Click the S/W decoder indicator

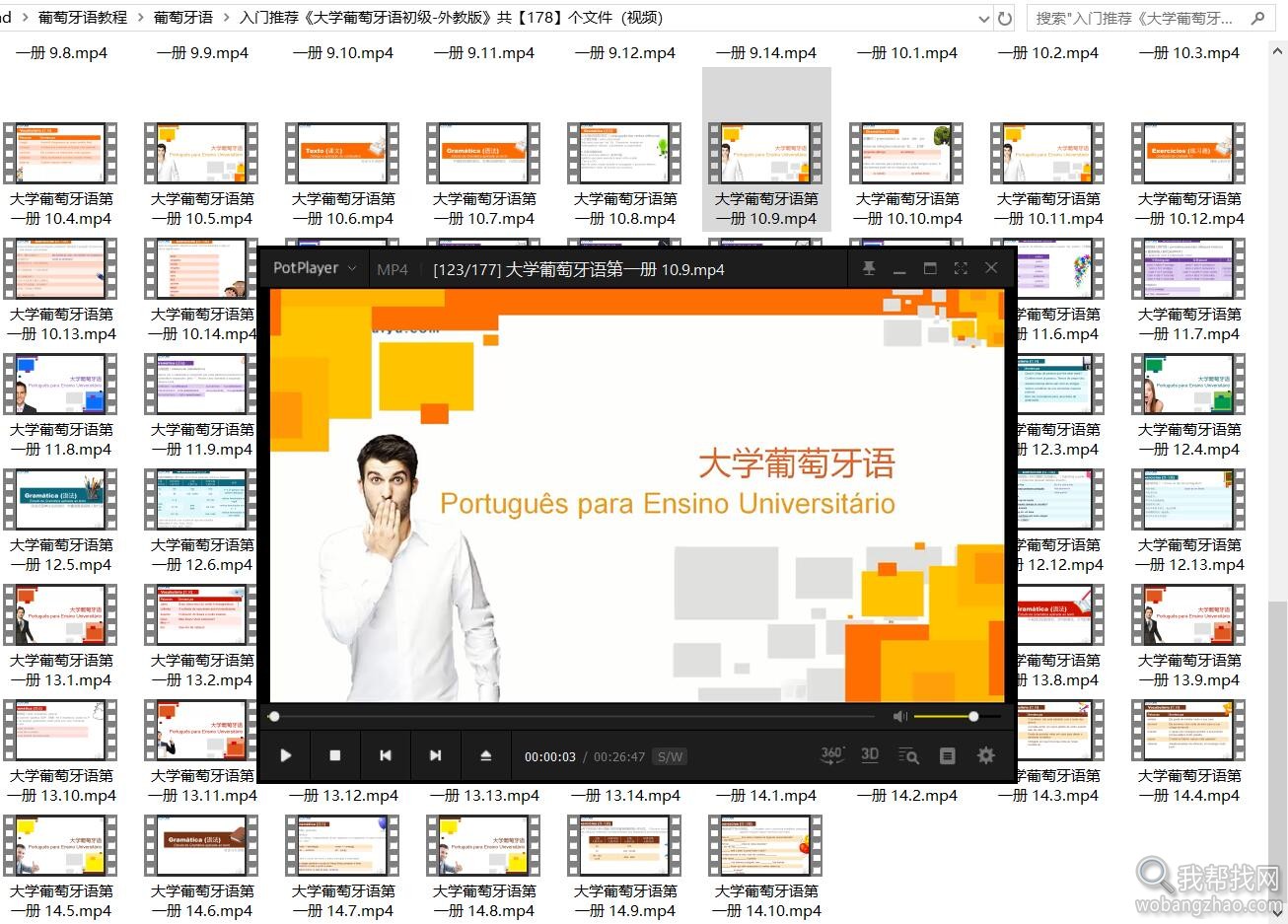(670, 756)
